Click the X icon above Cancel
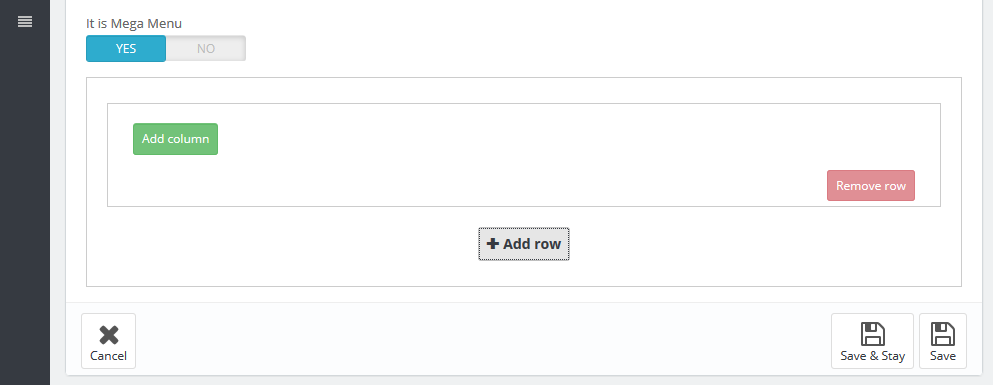Screen dimensions: 993x385 (x=109, y=335)
